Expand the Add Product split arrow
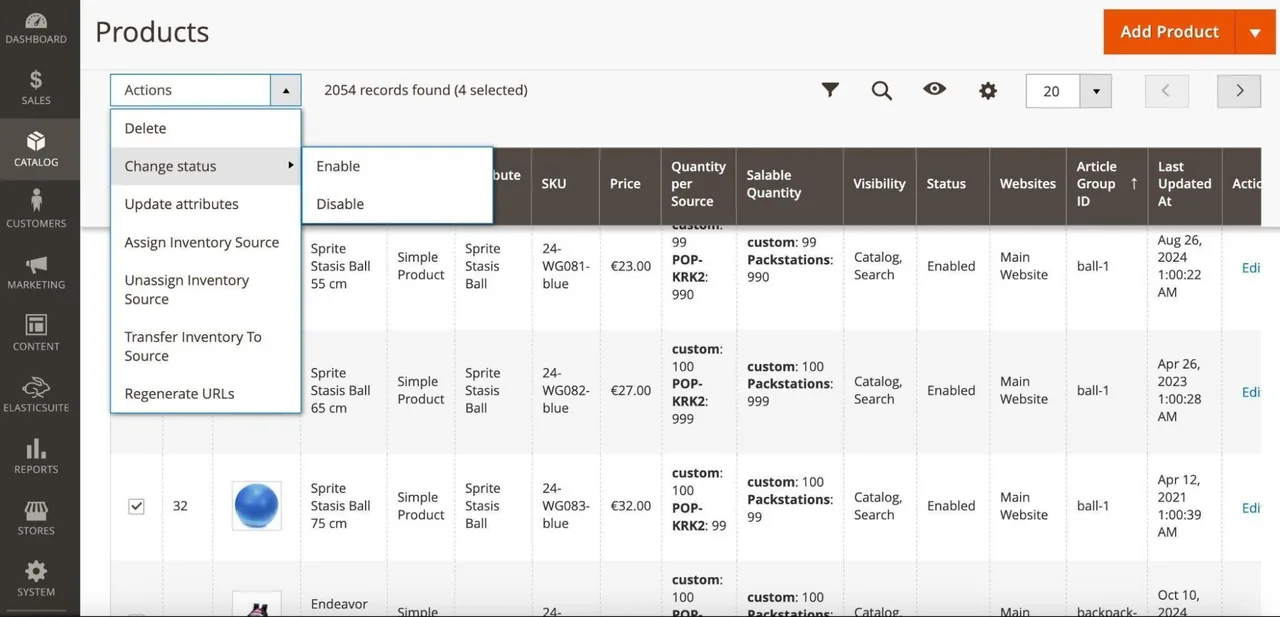This screenshot has width=1280, height=617. (1255, 32)
